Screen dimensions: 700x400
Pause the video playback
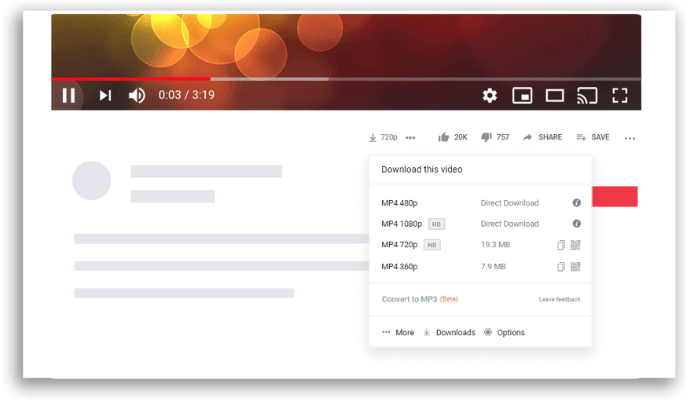click(69, 95)
